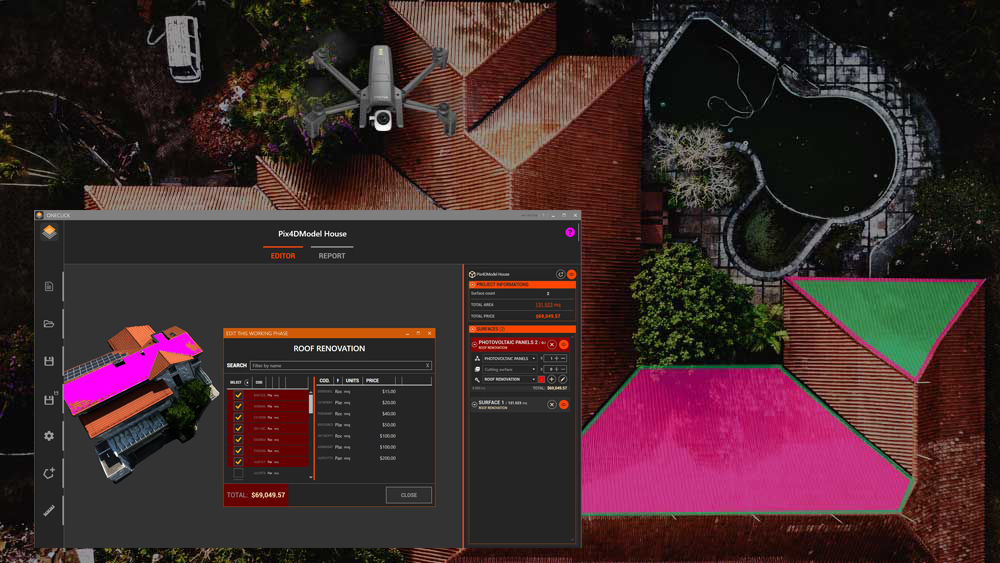Image resolution: width=1000 pixels, height=563 pixels.
Task: Collapse the Photovoltaic Panels 2 entry
Action: click(x=474, y=344)
